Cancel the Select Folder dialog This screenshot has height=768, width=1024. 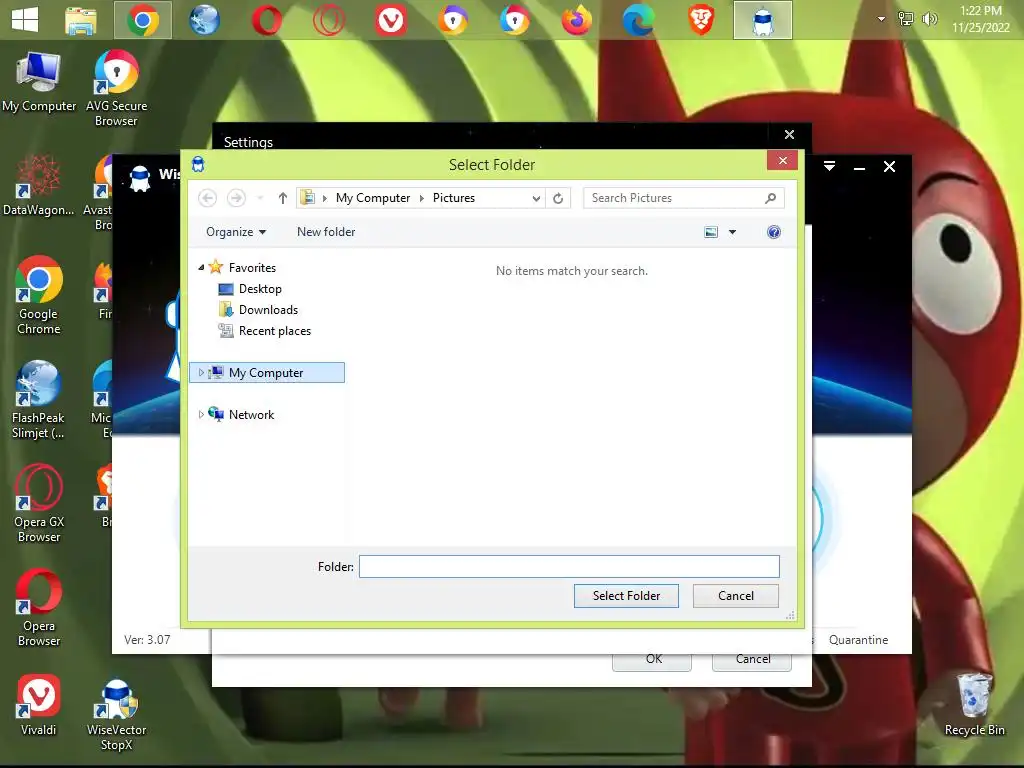(x=736, y=596)
